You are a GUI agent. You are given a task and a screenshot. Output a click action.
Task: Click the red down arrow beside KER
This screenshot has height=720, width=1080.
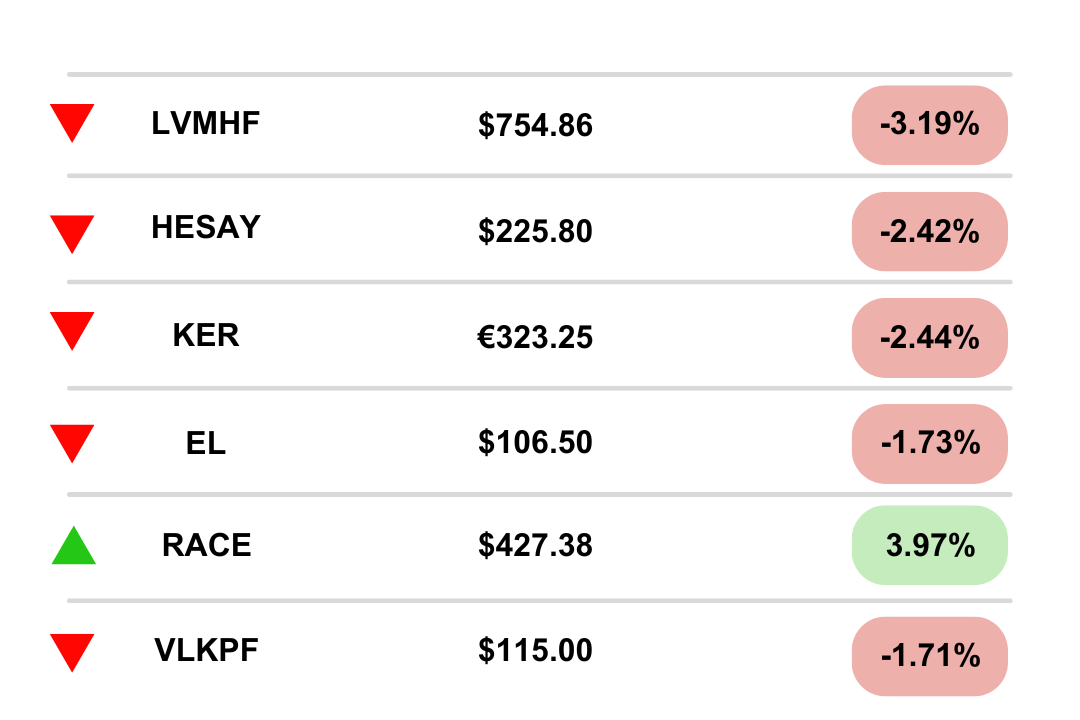(72, 331)
